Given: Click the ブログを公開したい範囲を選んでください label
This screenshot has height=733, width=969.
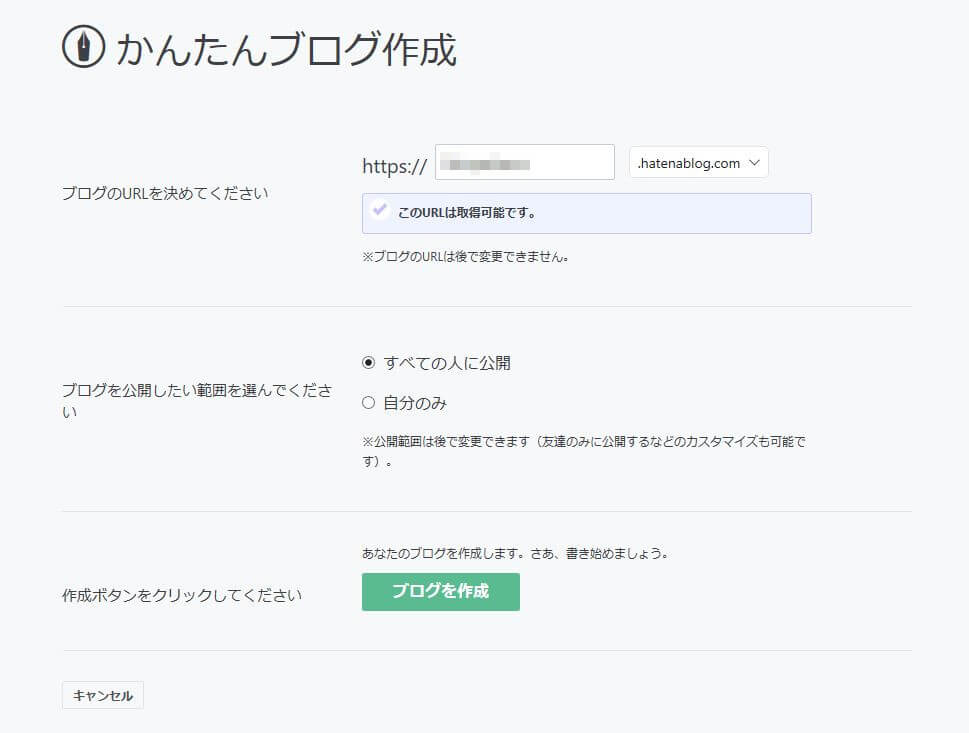Looking at the screenshot, I should tap(197, 400).
